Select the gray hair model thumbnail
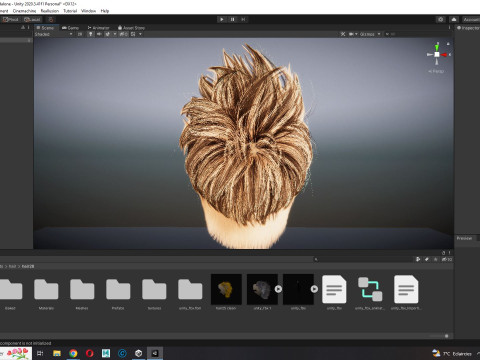The width and height of the screenshot is (480, 360). tap(262, 289)
